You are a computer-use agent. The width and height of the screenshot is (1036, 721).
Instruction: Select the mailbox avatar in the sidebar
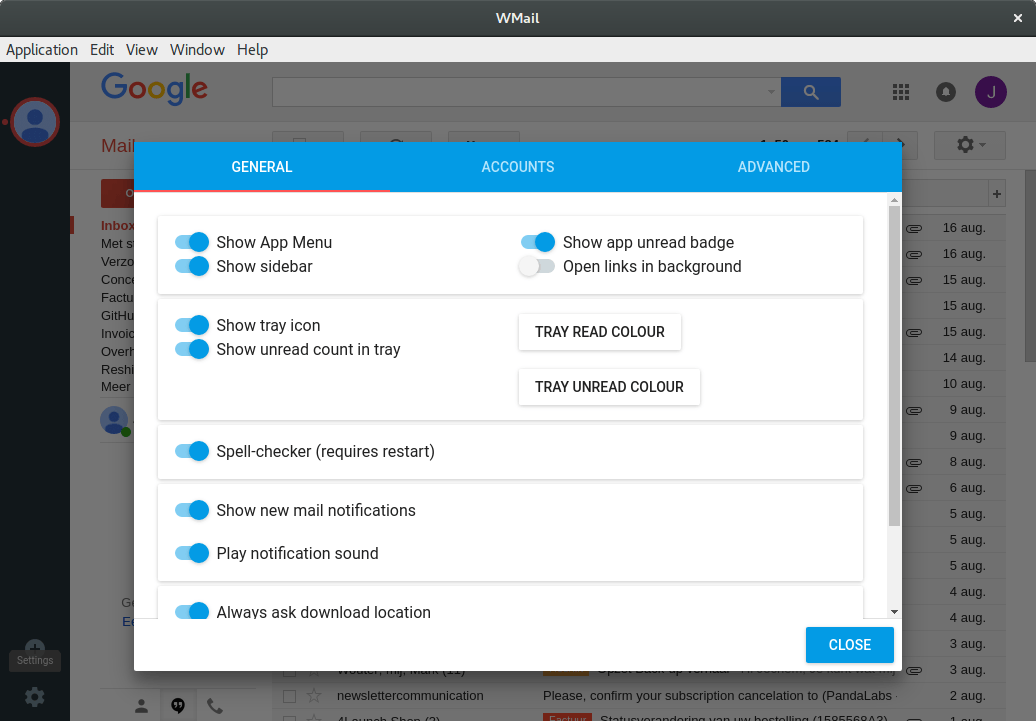point(36,122)
